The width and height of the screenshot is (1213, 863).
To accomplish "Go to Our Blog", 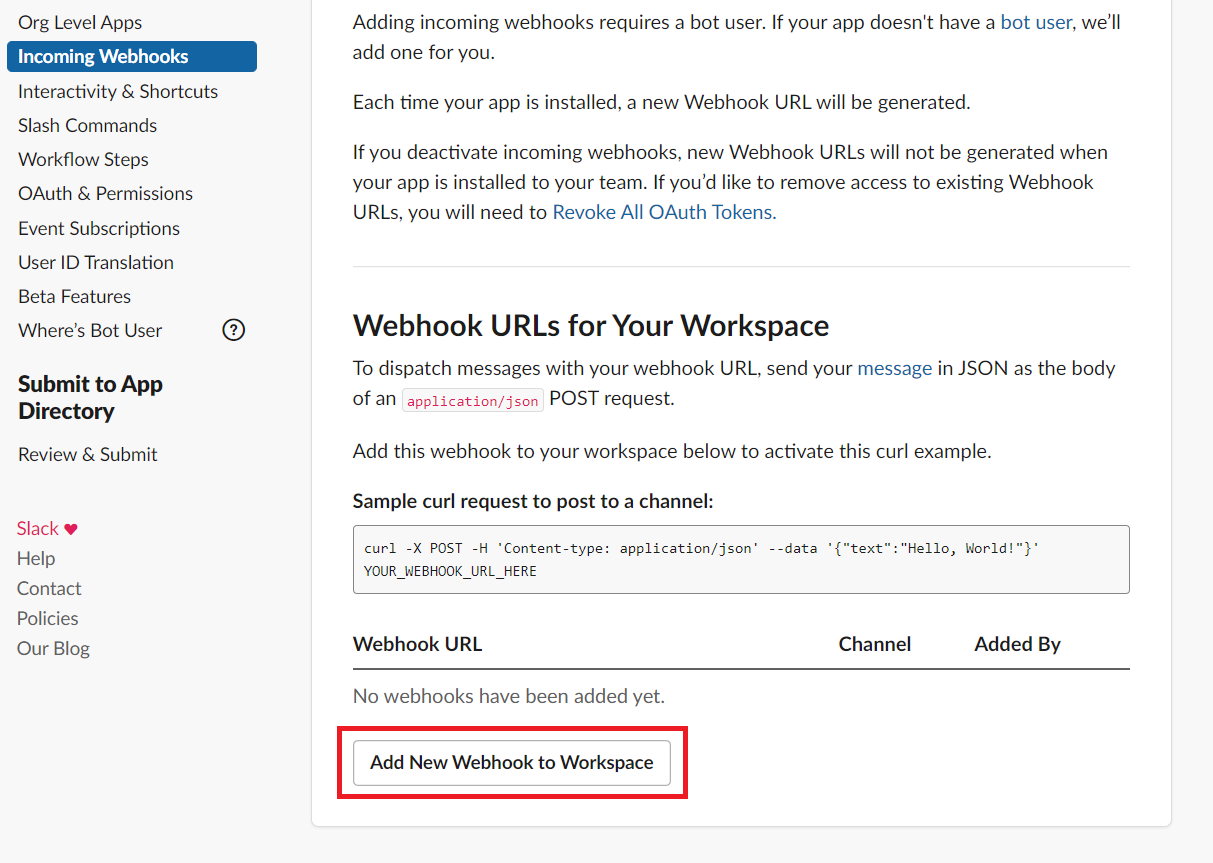I will point(53,648).
